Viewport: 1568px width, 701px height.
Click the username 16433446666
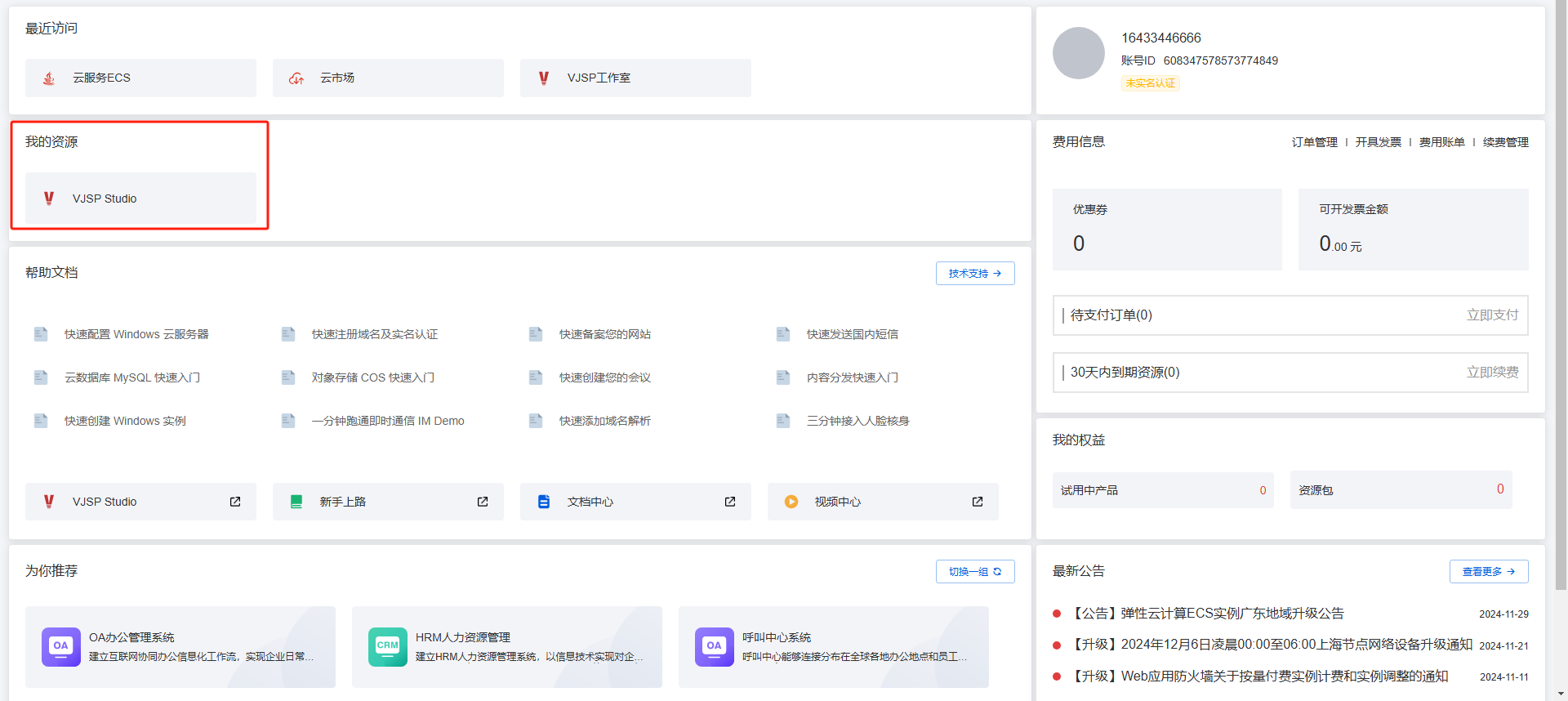click(x=1161, y=38)
